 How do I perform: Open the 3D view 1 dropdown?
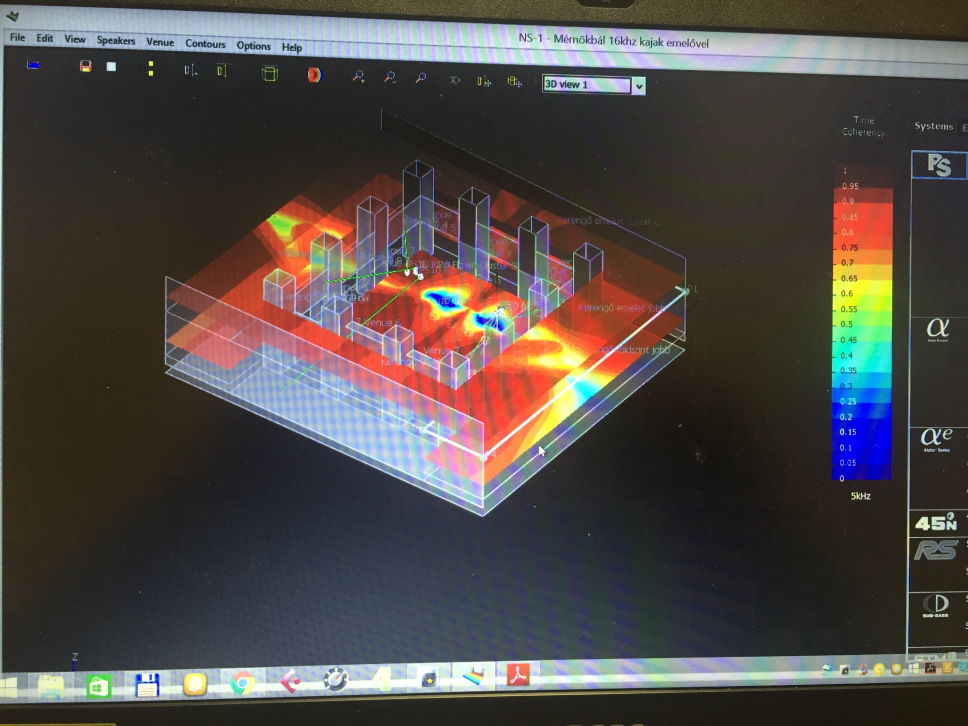[638, 86]
